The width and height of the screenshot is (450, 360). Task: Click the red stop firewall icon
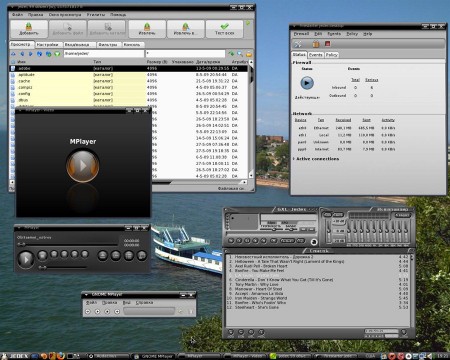click(327, 44)
